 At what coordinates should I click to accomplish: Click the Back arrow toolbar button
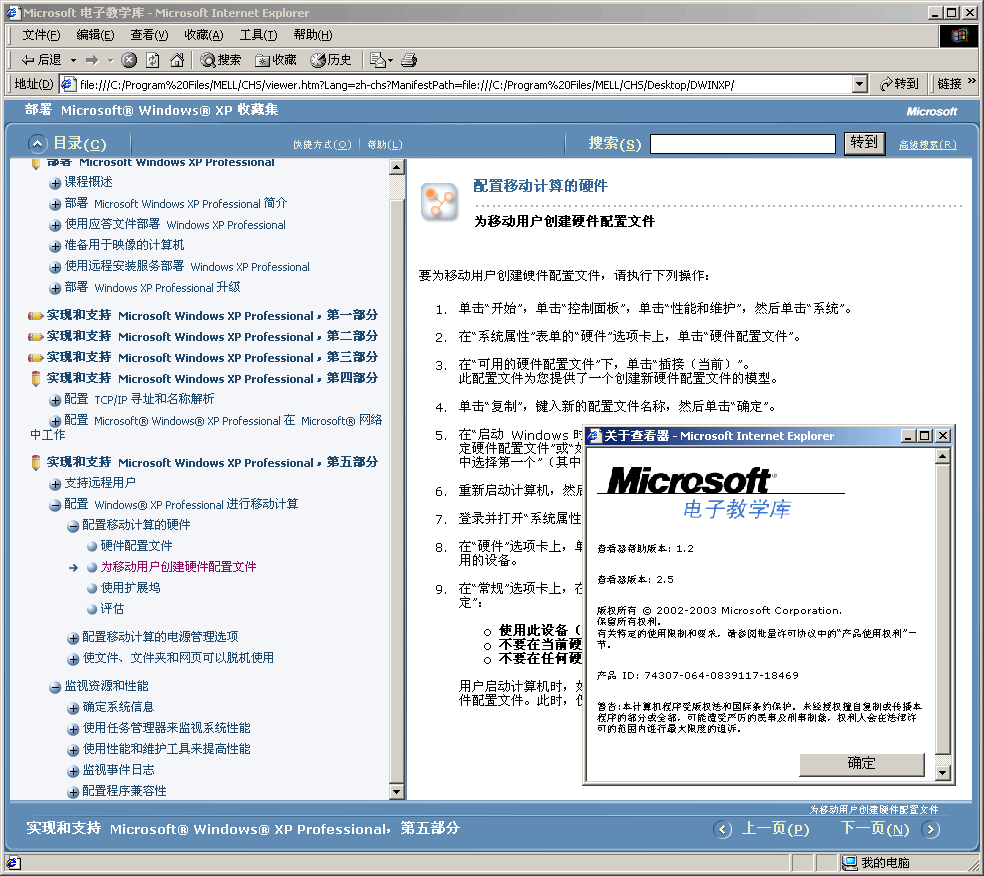click(41, 60)
